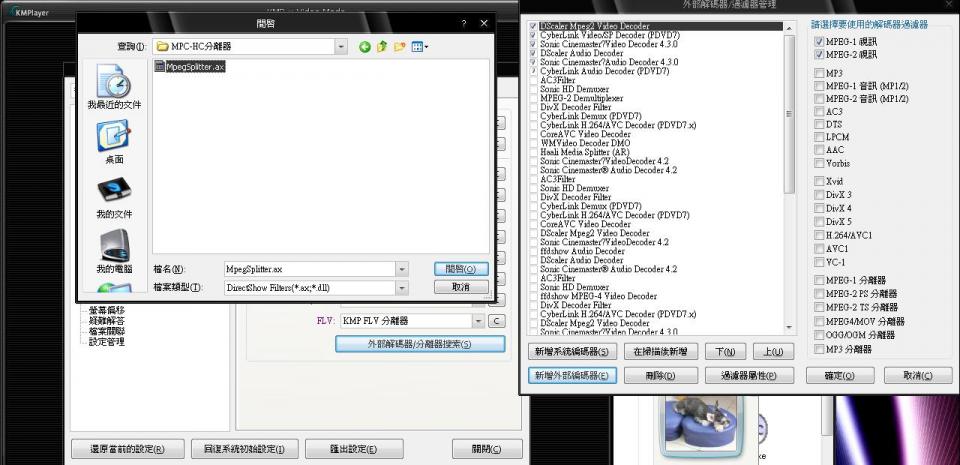Enable OGG/OGM 分離器 checkbox
The height and width of the screenshot is (465, 960).
[x=819, y=335]
